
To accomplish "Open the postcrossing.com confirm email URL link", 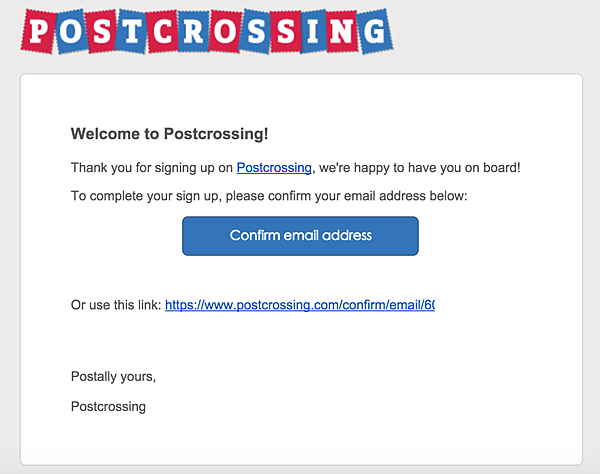I will pyautogui.click(x=300, y=305).
